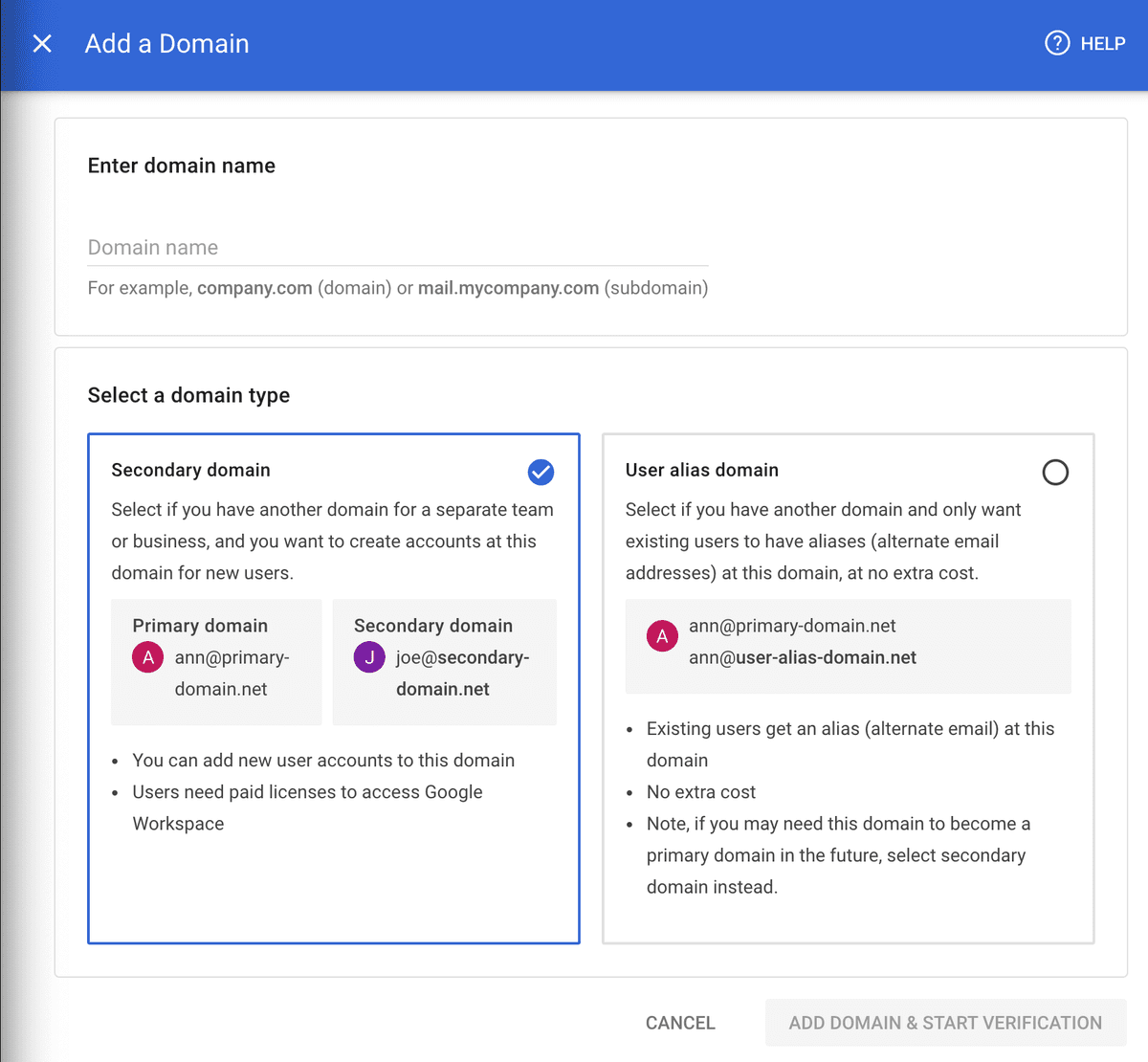Click the CANCEL button

click(680, 1023)
